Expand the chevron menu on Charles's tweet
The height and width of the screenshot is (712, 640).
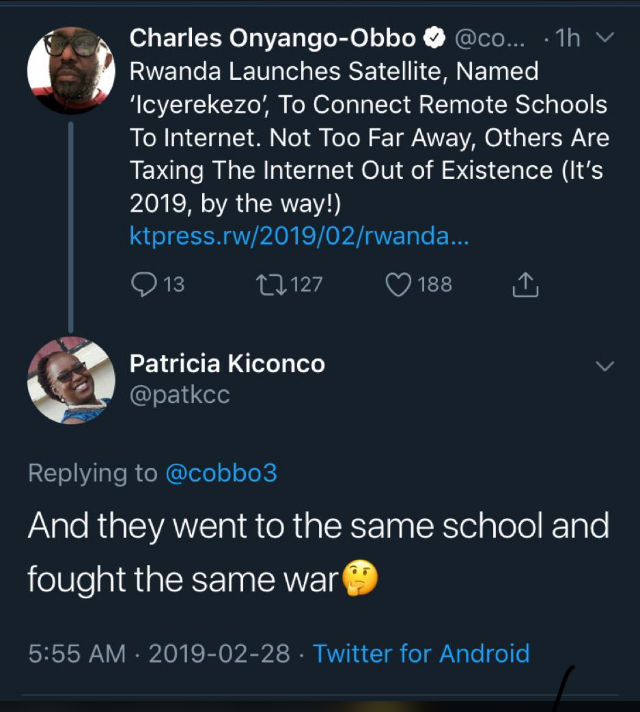[x=605, y=38]
